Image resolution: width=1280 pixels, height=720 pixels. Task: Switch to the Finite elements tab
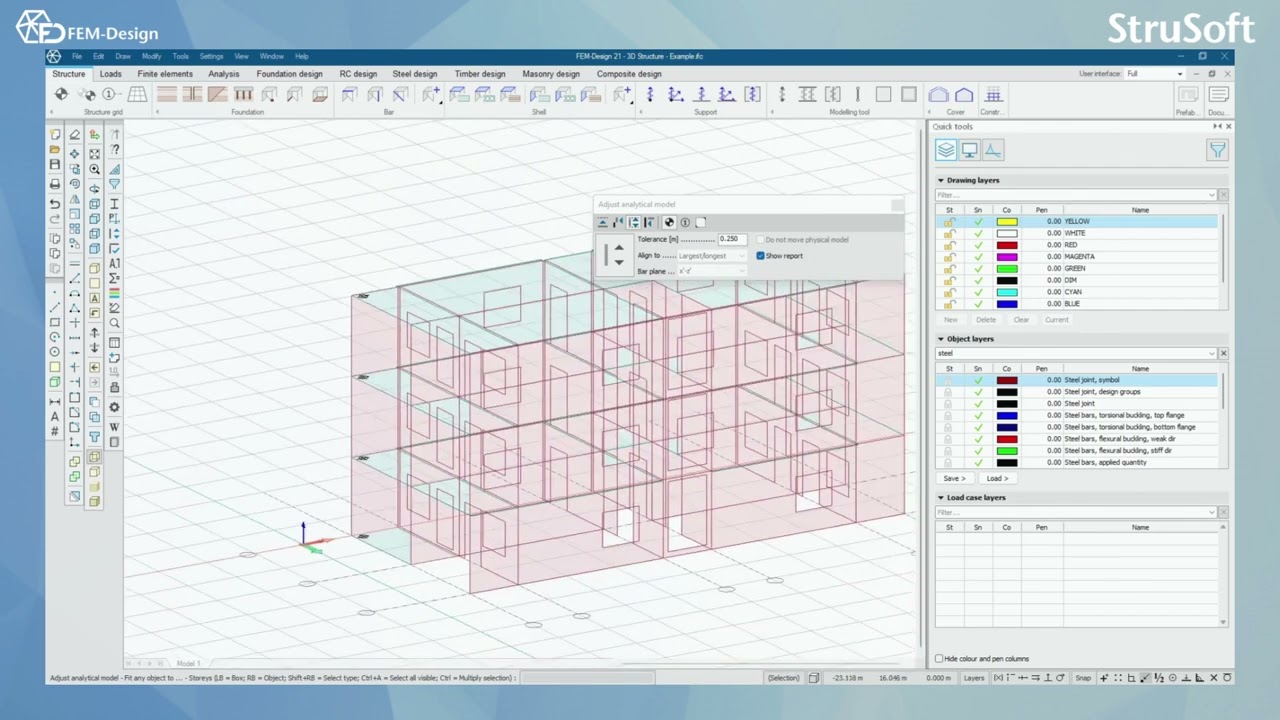pyautogui.click(x=165, y=74)
